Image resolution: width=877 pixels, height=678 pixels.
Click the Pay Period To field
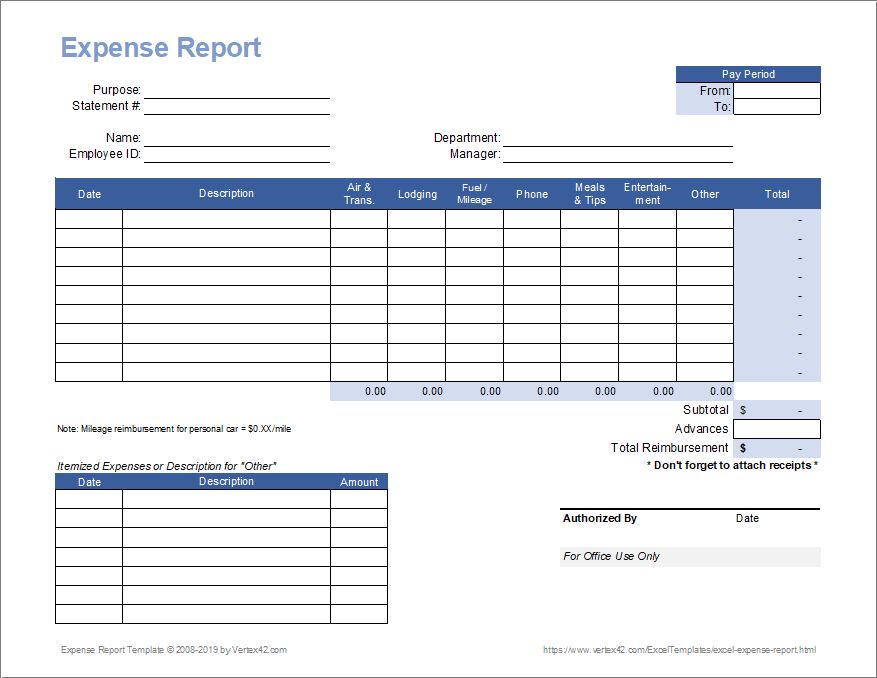tap(776, 106)
